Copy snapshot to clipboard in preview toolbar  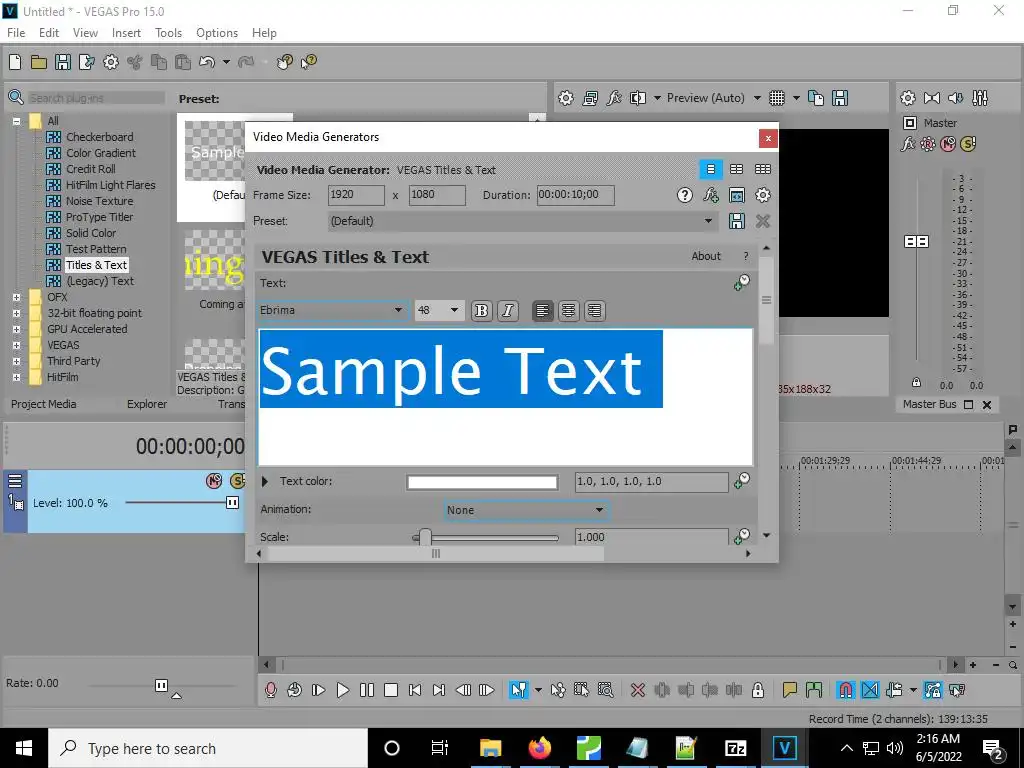point(816,98)
